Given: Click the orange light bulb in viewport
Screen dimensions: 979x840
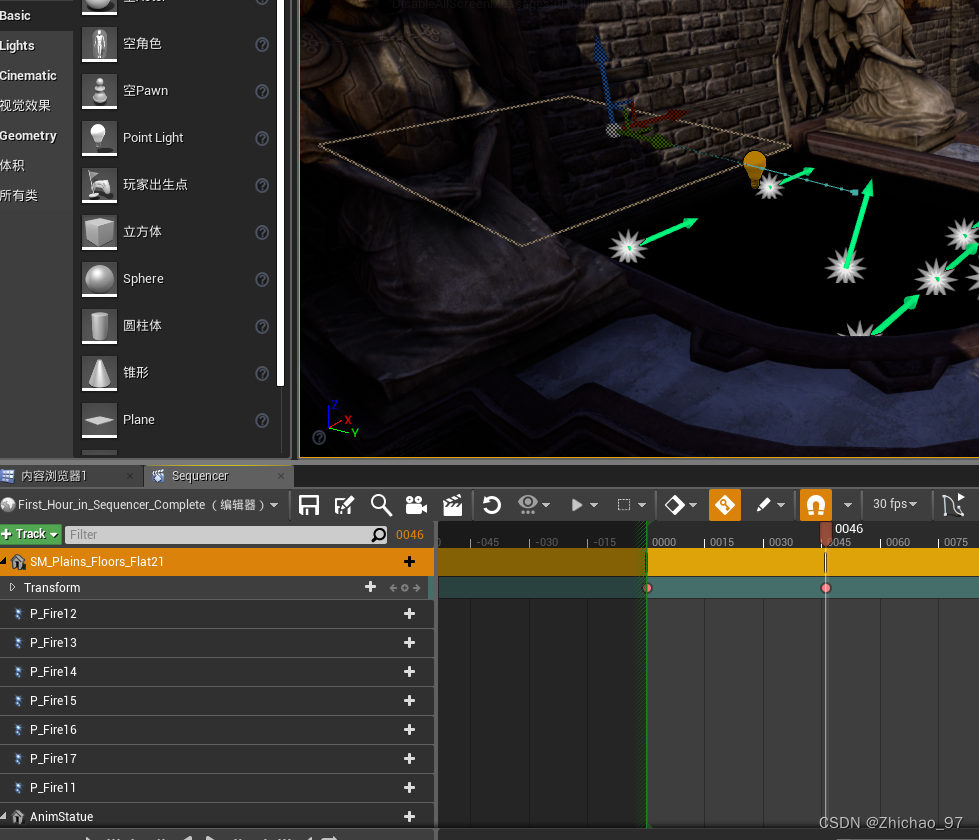Looking at the screenshot, I should [755, 167].
